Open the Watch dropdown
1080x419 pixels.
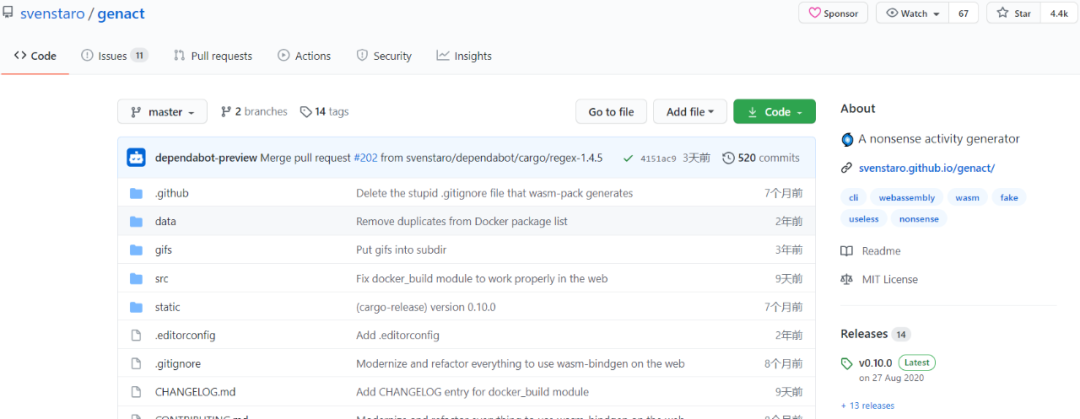pyautogui.click(x=913, y=13)
